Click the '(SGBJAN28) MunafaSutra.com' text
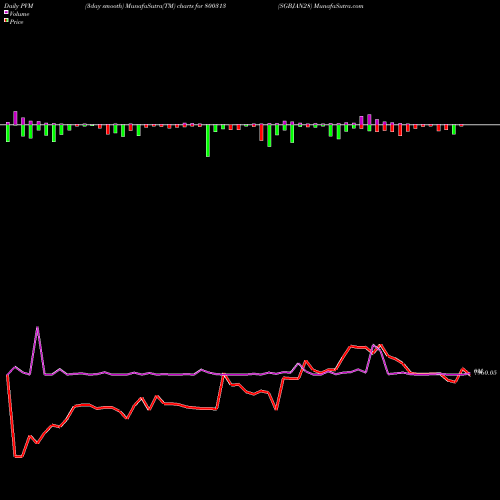Screen dimensions: 500x500 (321, 6)
